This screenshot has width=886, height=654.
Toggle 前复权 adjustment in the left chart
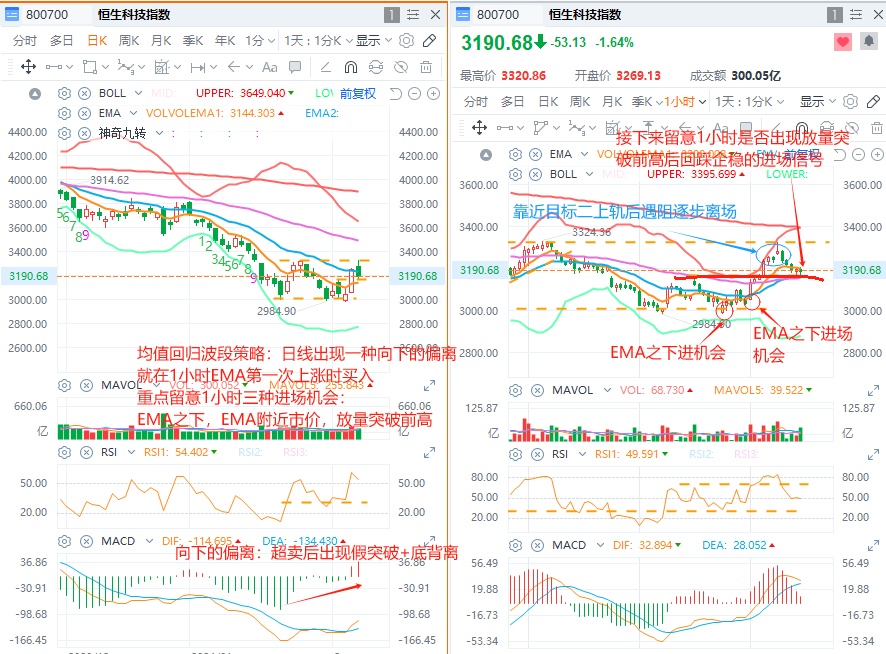click(357, 93)
